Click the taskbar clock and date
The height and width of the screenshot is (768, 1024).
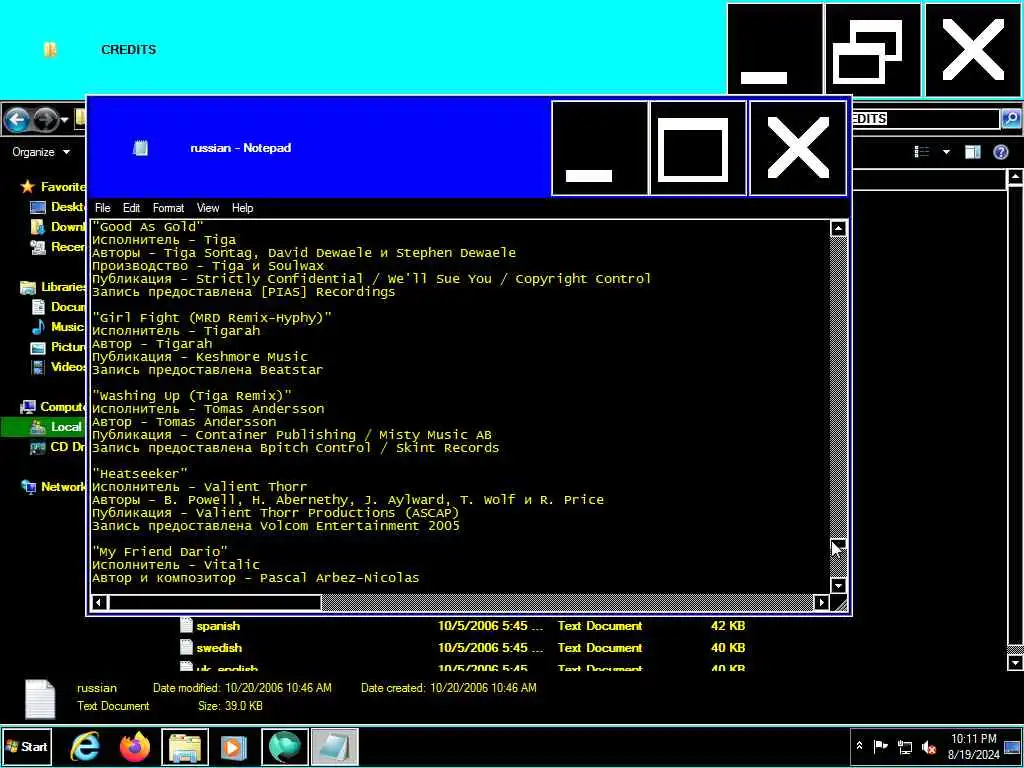click(974, 746)
